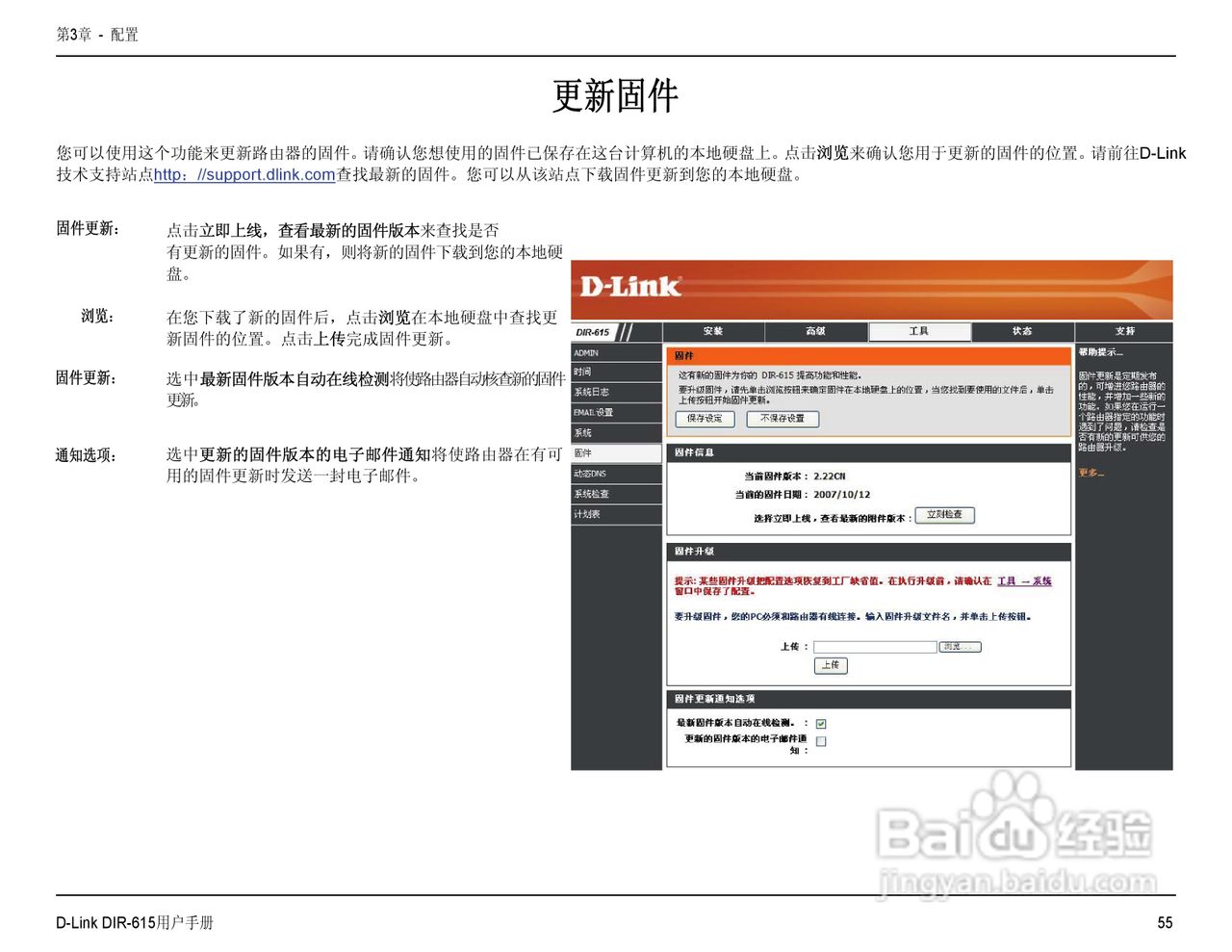The image size is (1232, 952).
Task: Enable 更新的固件版本的电子邮件通知 checkbox
Action: pos(821,741)
